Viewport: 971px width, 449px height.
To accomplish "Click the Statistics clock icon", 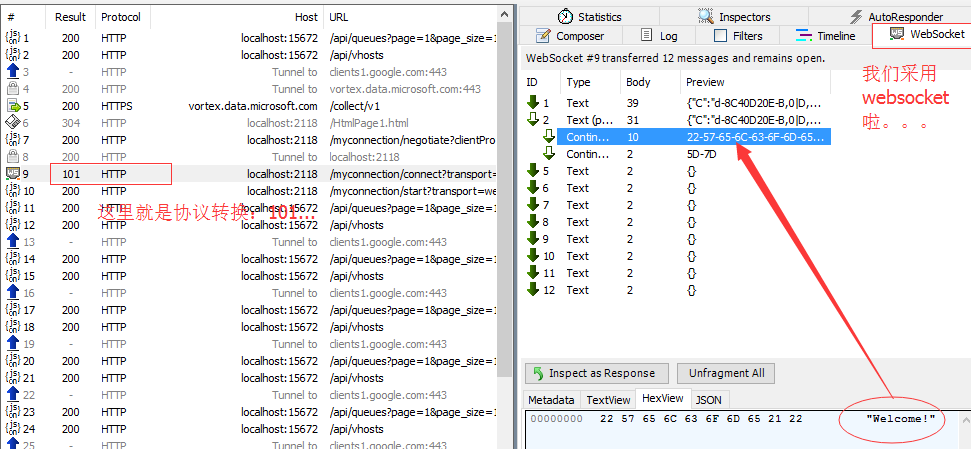I will (565, 17).
